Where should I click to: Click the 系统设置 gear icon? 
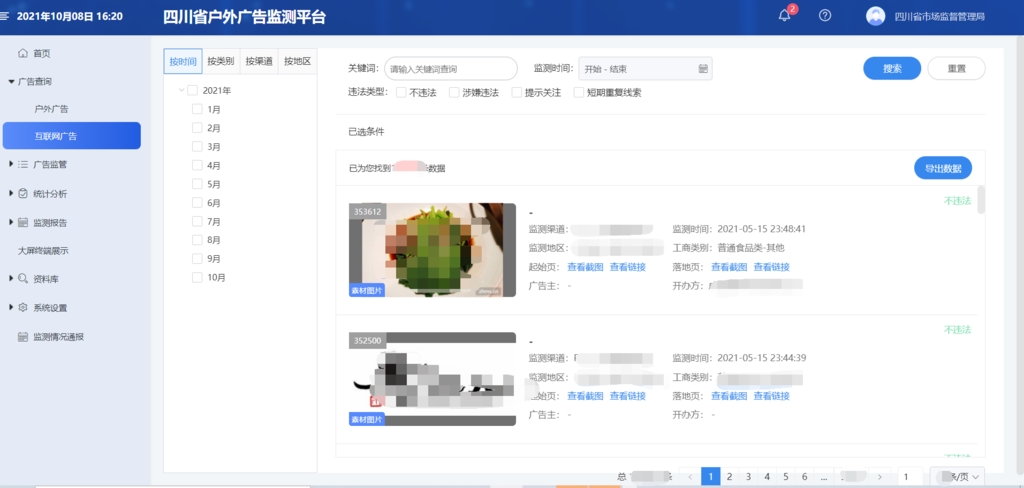click(x=23, y=308)
